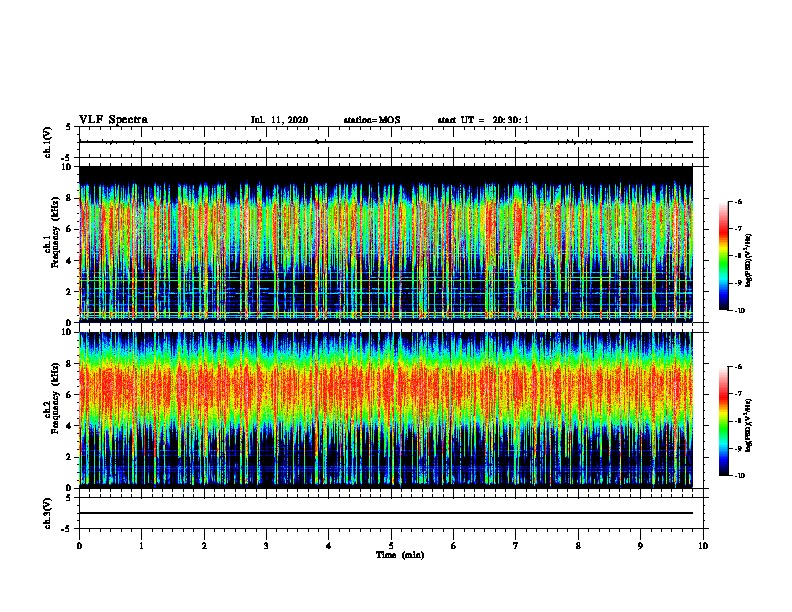Click the '8' kHz tick on ch.1 axis
Image resolution: width=792 pixels, height=612 pixels.
[x=69, y=198]
